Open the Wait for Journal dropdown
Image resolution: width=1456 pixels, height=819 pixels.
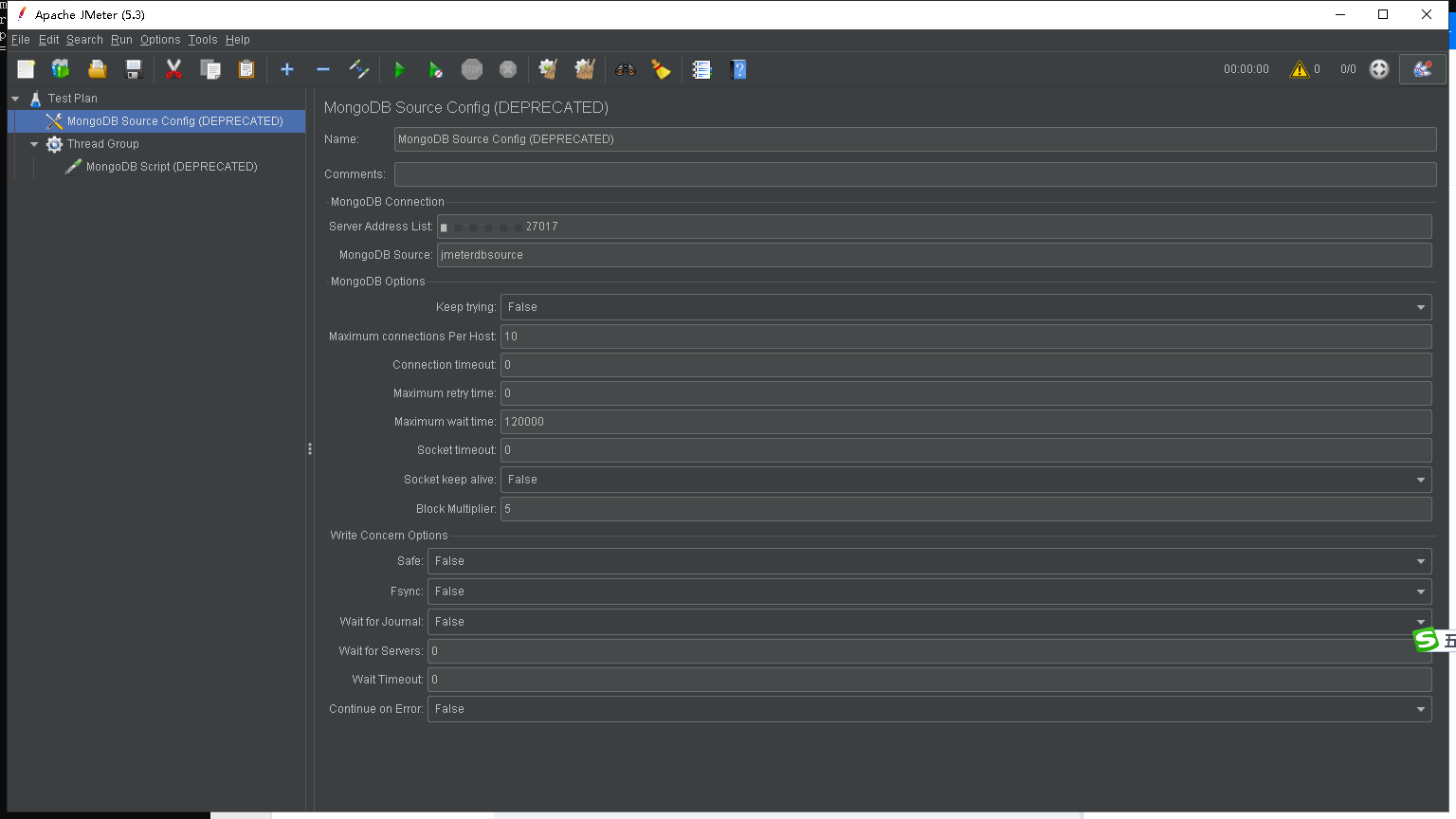point(929,622)
